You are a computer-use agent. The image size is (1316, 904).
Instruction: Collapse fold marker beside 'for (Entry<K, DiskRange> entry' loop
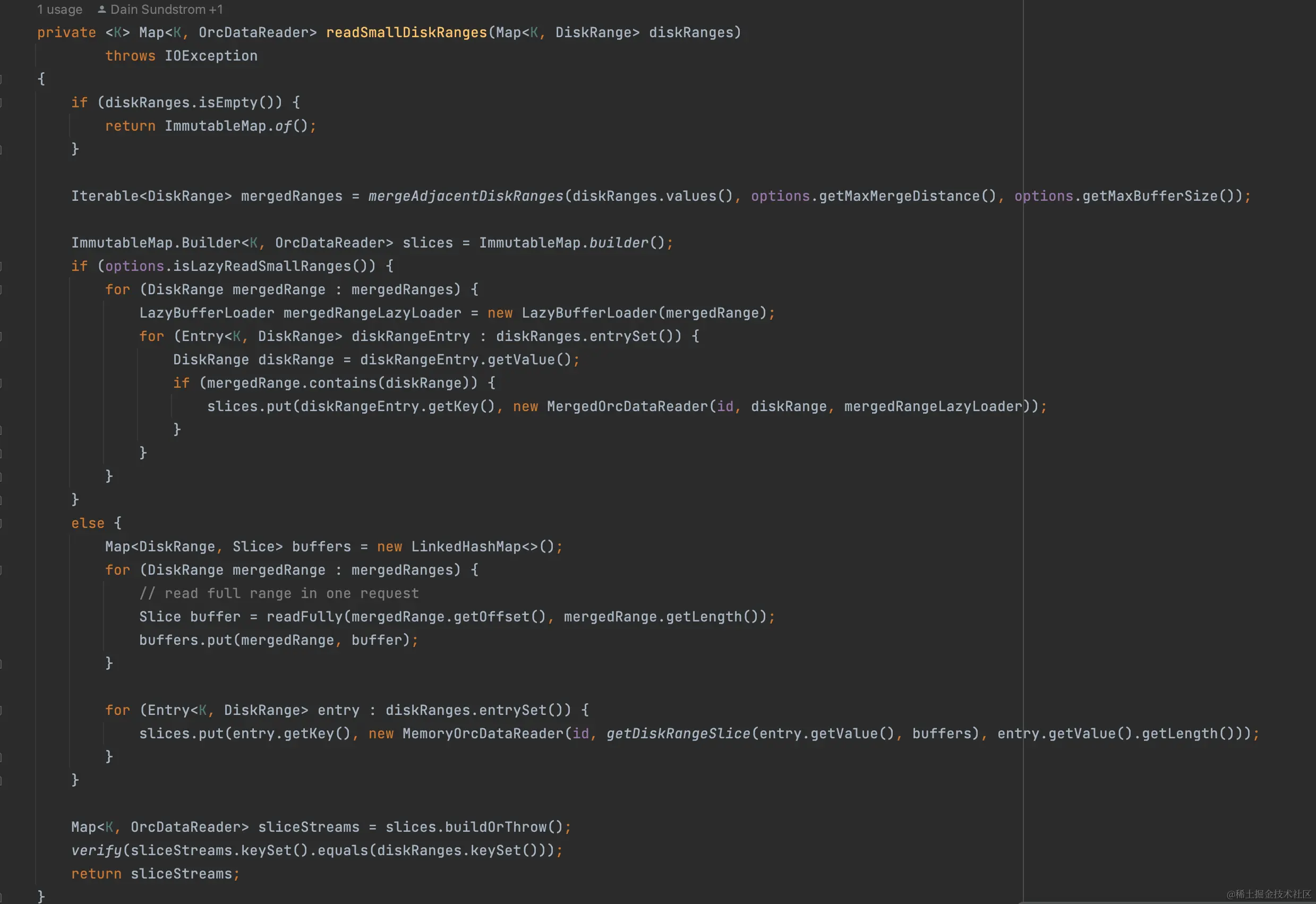(1, 710)
